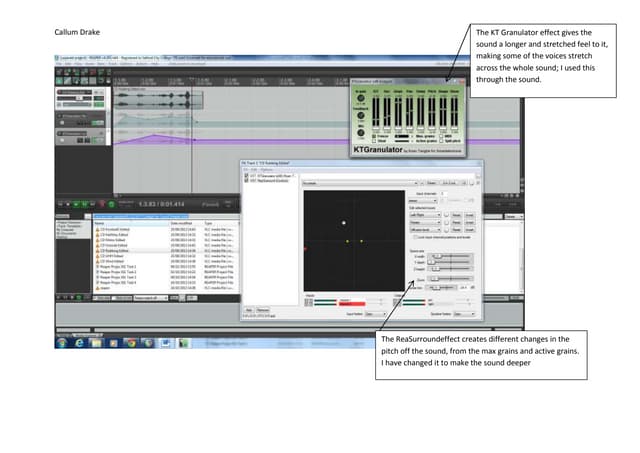640x453 pixels.
Task: Select the white speaker dot in ReaSurround
Action: [342, 222]
